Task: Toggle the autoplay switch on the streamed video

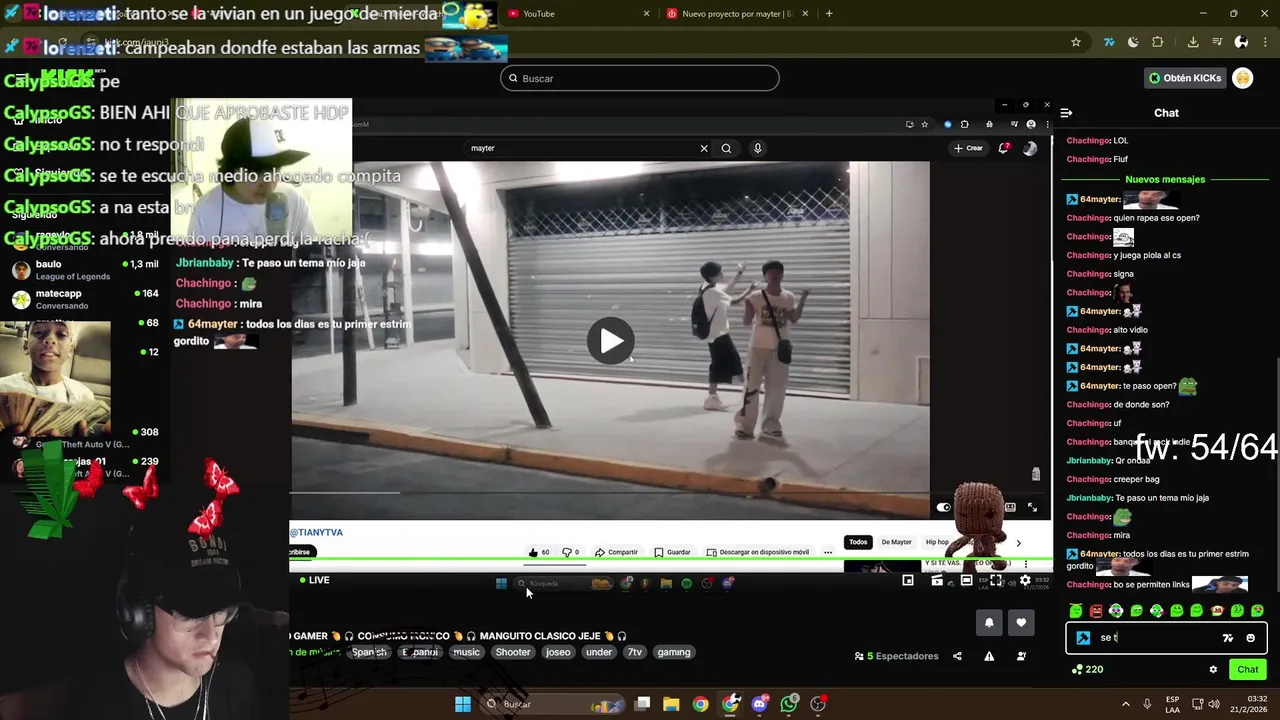Action: (x=943, y=507)
